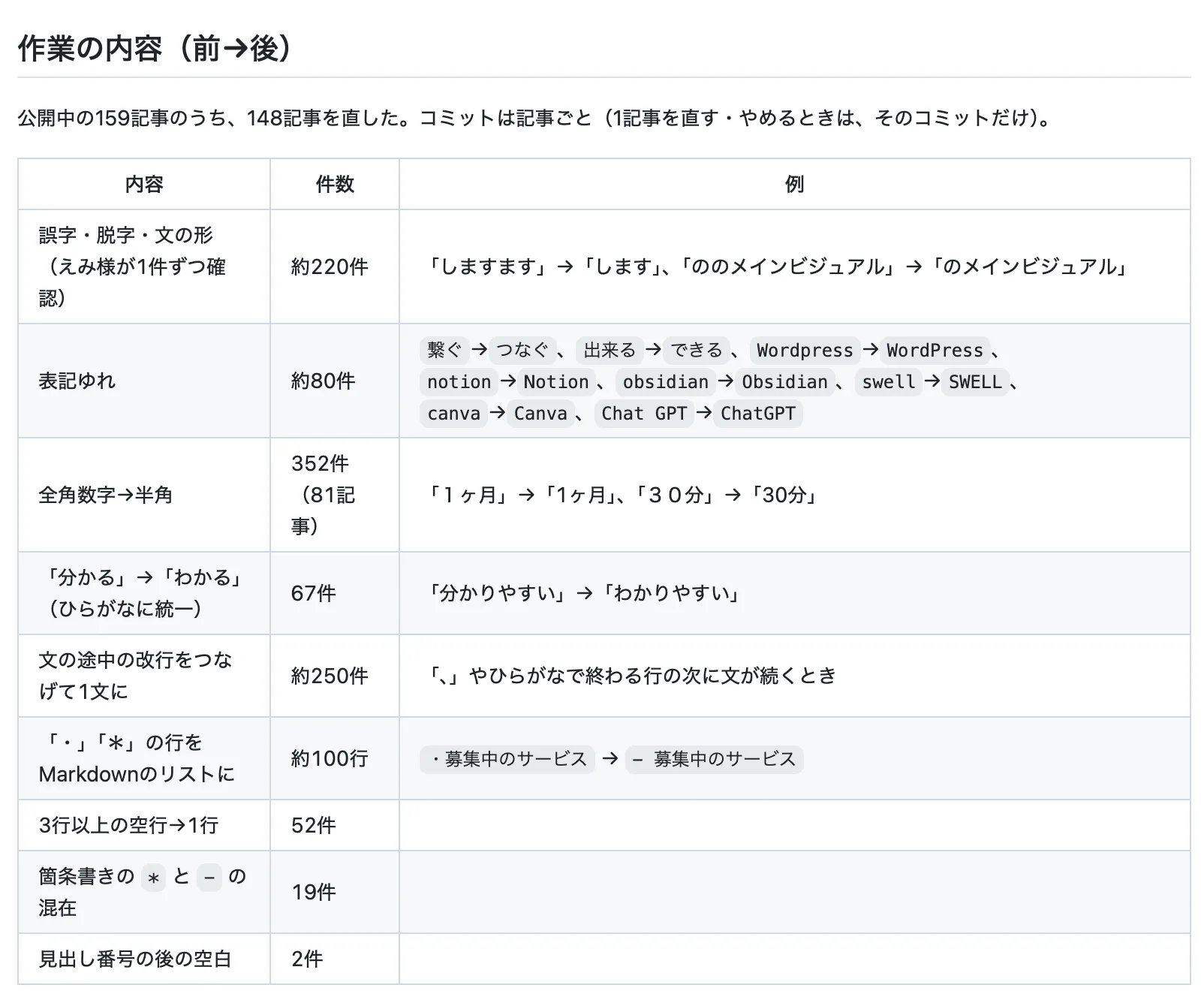
Task: Click the code tag SWELL
Action: coord(975,381)
